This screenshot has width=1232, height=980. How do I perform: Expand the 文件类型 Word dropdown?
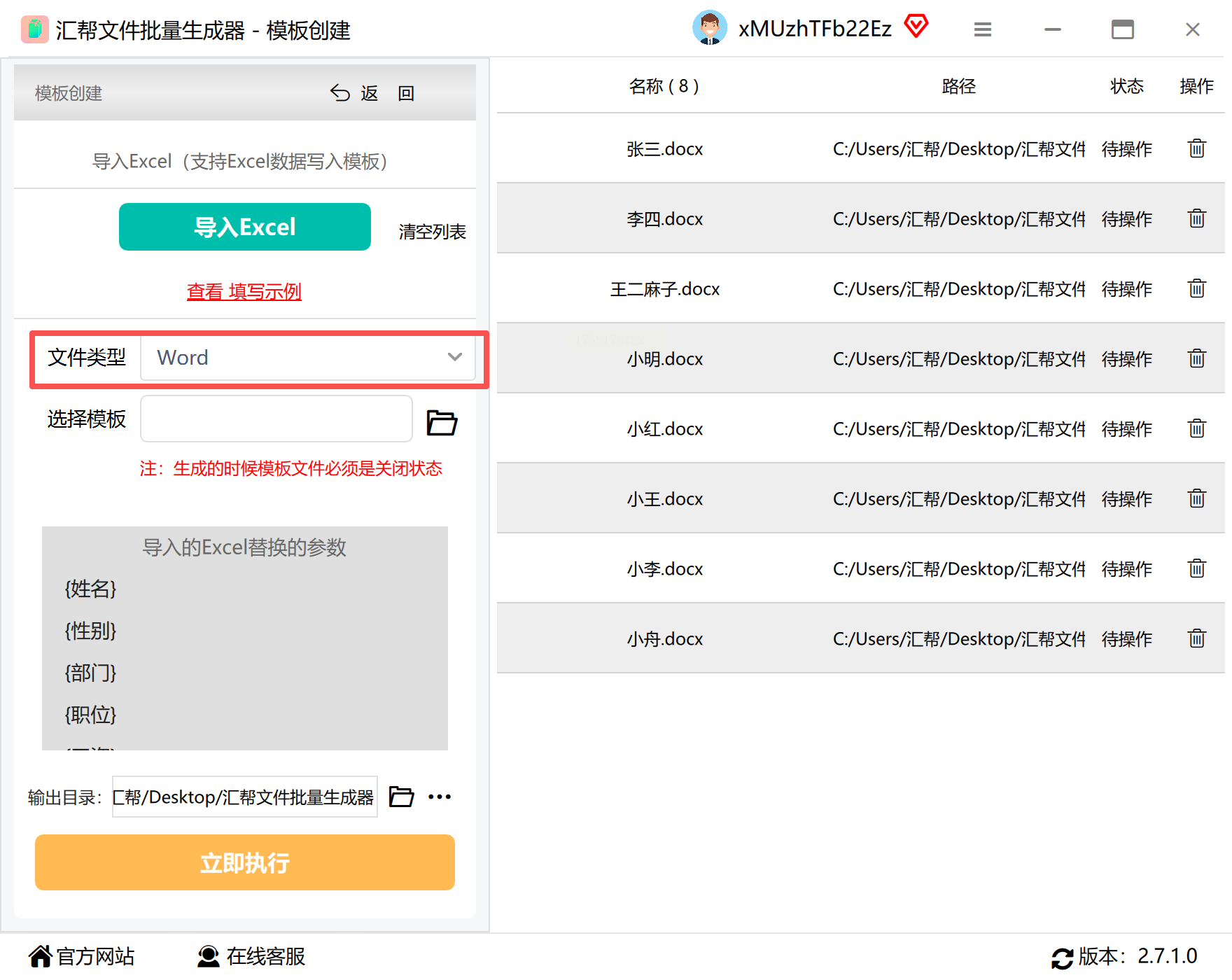pyautogui.click(x=307, y=358)
